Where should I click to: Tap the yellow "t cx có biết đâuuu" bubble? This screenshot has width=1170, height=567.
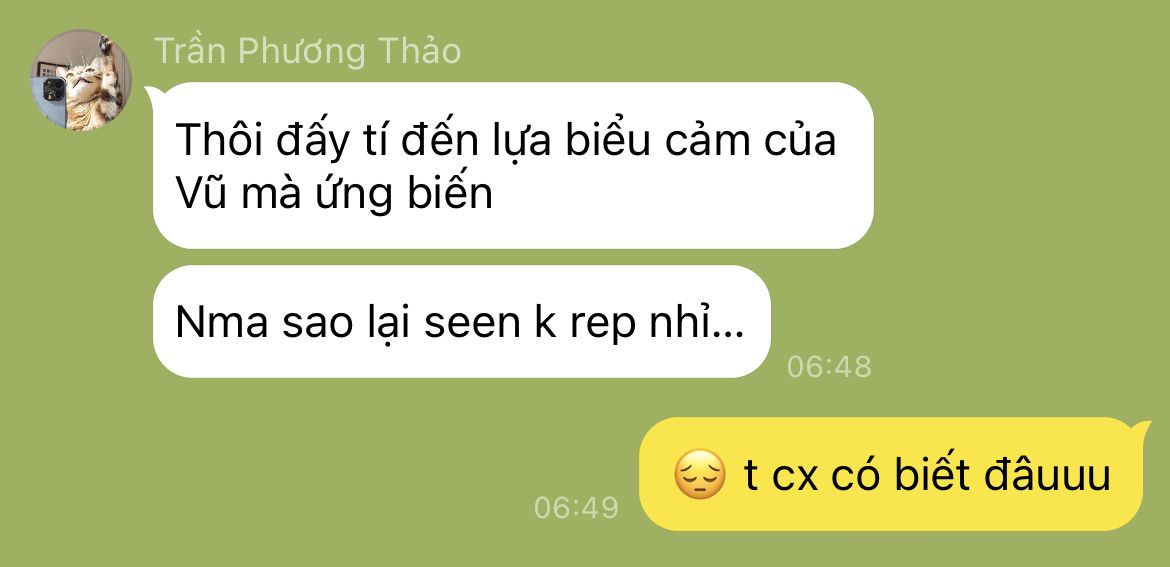click(891, 474)
